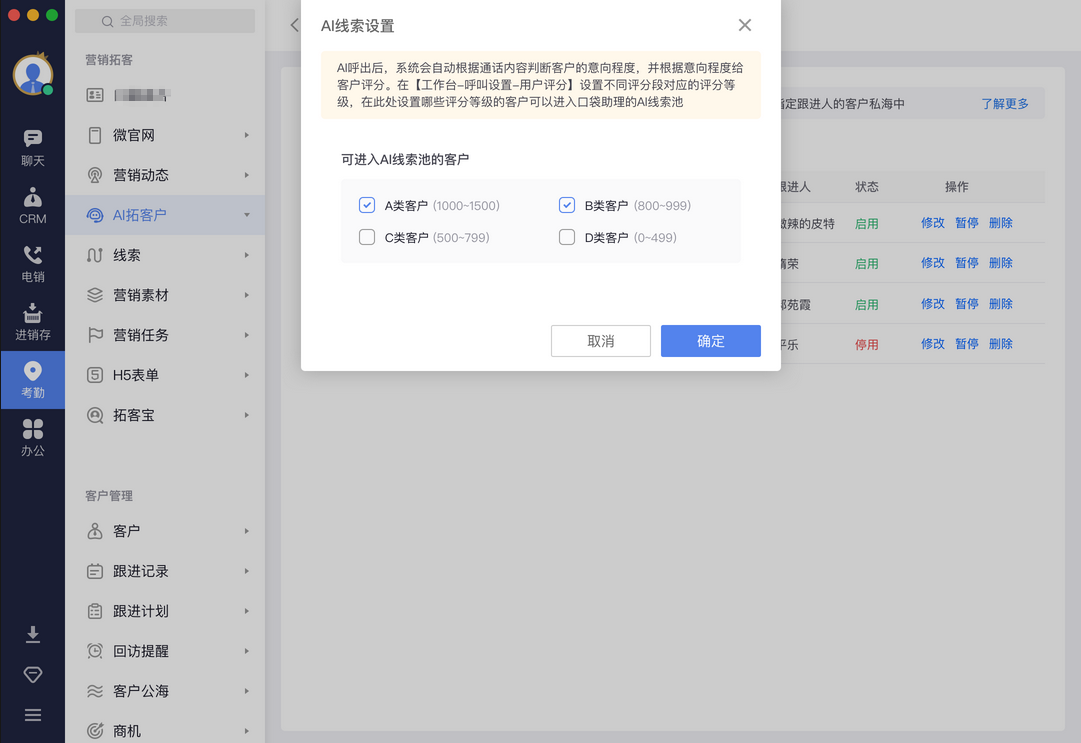Click the 商机 target icon

click(95, 731)
